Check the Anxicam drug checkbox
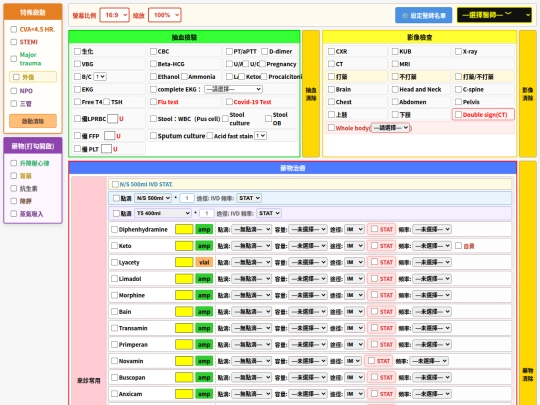540x405 pixels. point(114,394)
